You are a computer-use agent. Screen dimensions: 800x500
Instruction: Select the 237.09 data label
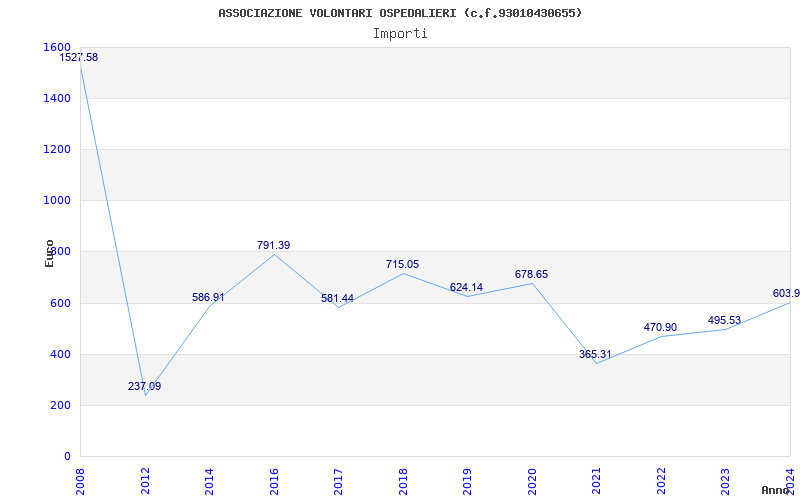(x=144, y=386)
